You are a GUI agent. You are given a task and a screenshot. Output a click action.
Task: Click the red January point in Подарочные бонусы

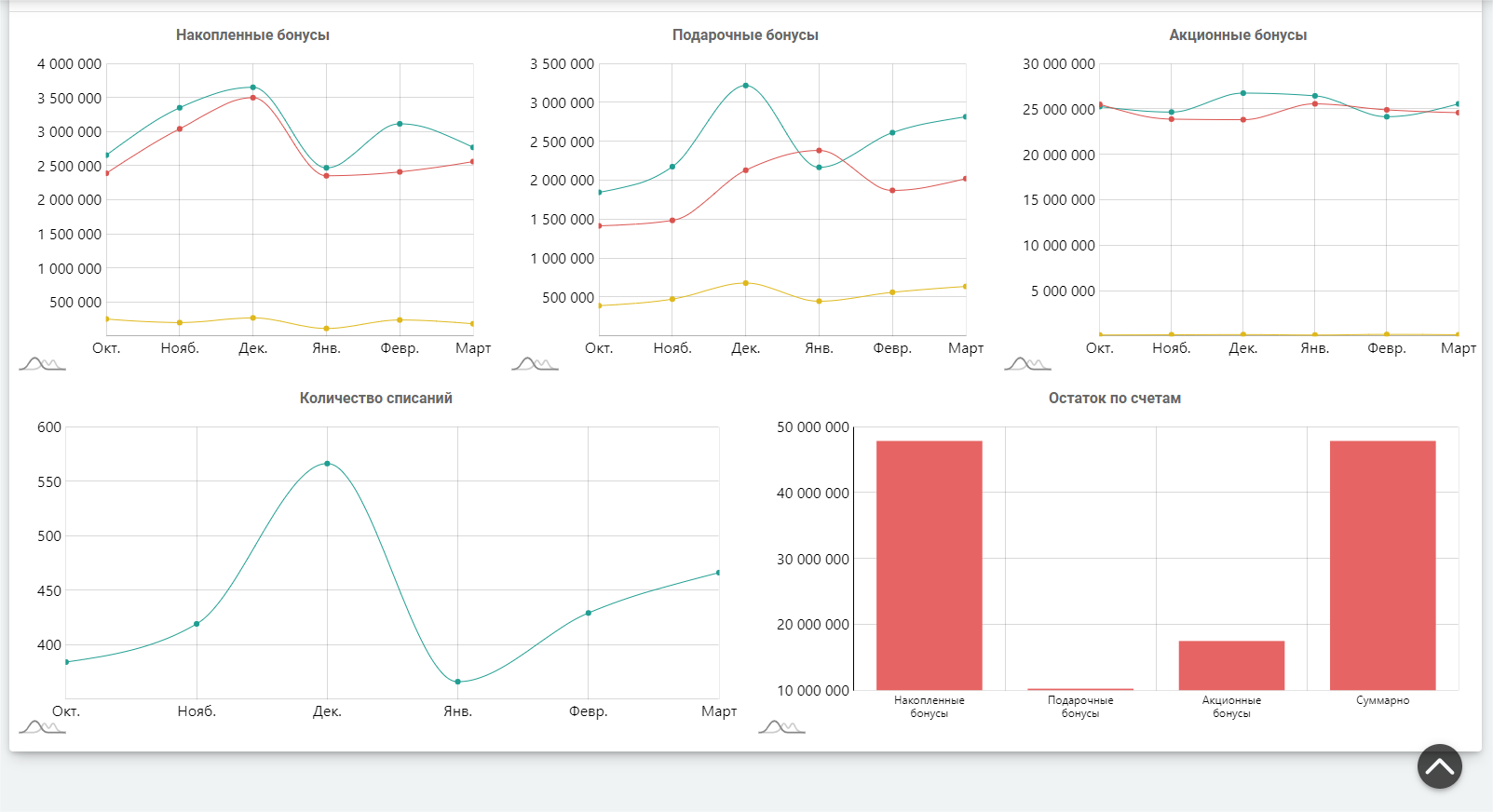[x=819, y=150]
